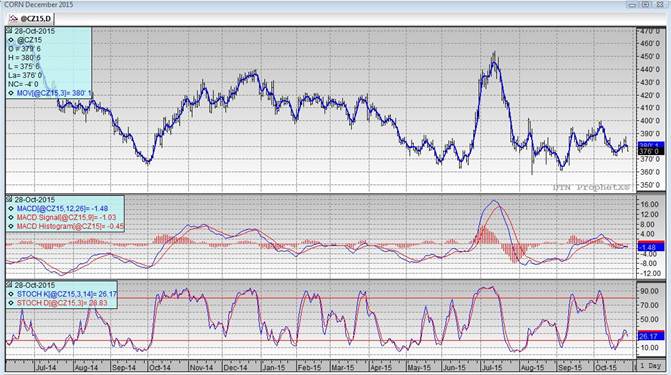Click the diamond marker beside @CZ15
This screenshot has width=671, height=375.
(x=11, y=40)
